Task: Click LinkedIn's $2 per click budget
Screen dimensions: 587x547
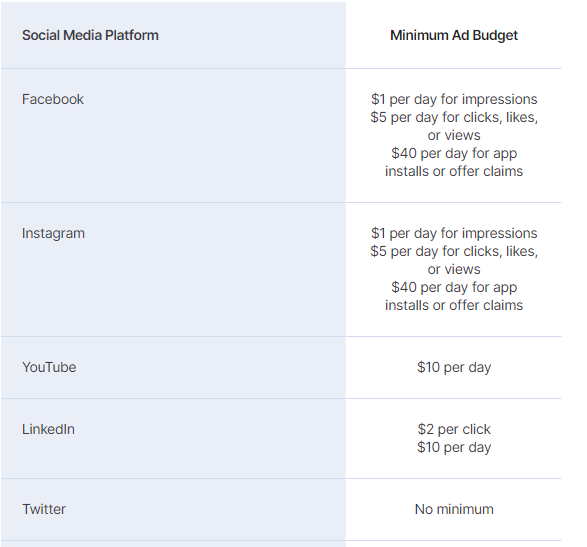Action: click(x=454, y=429)
